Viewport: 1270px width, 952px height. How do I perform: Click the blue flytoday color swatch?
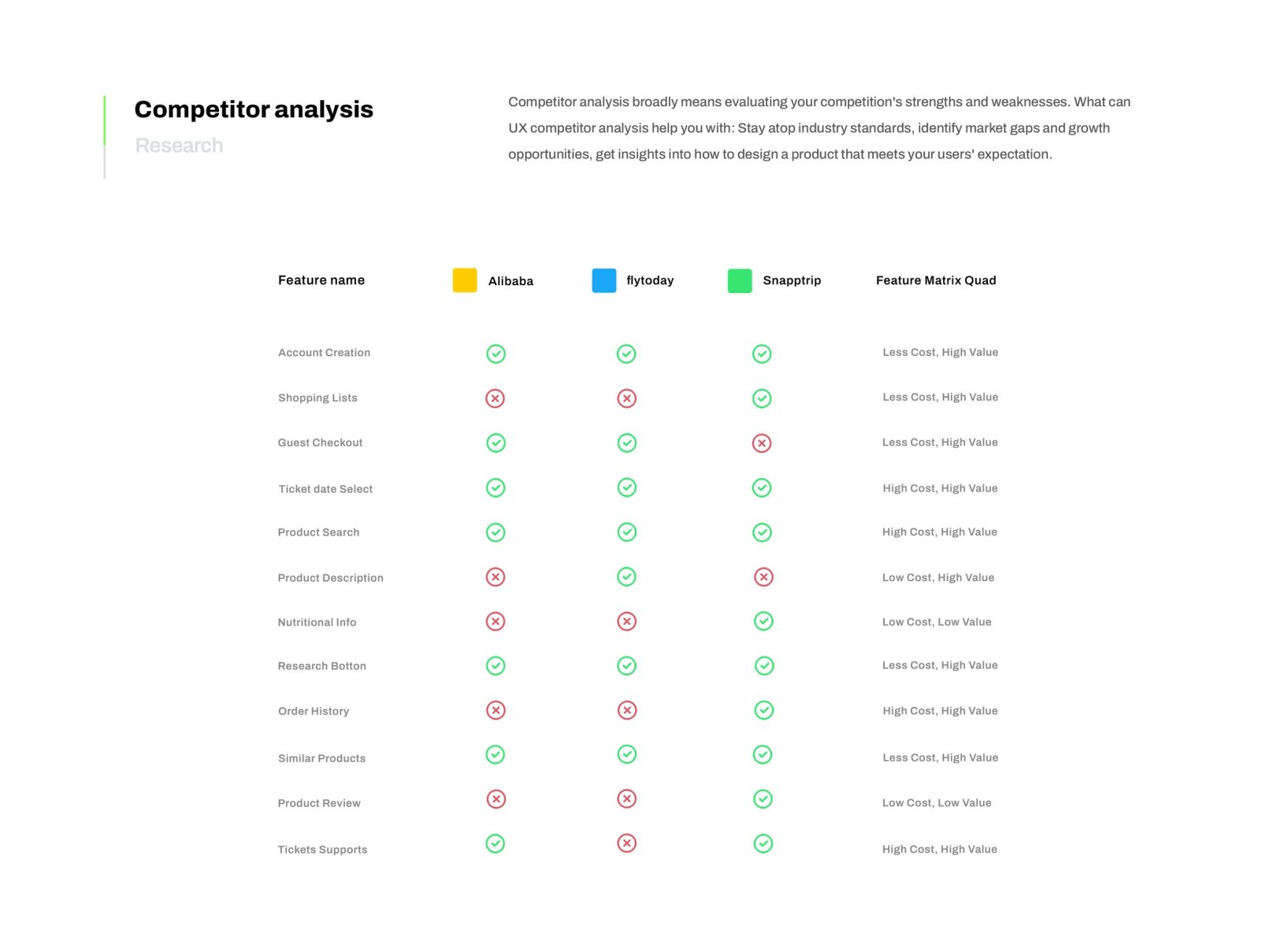pos(604,280)
